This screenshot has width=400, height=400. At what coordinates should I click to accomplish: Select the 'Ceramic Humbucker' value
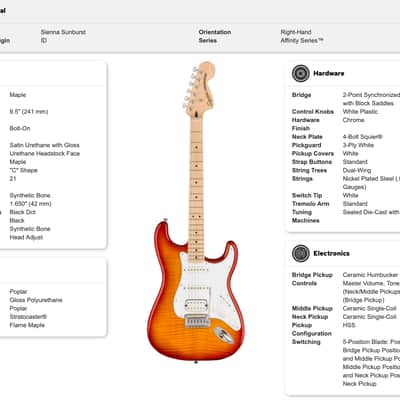coord(370,275)
